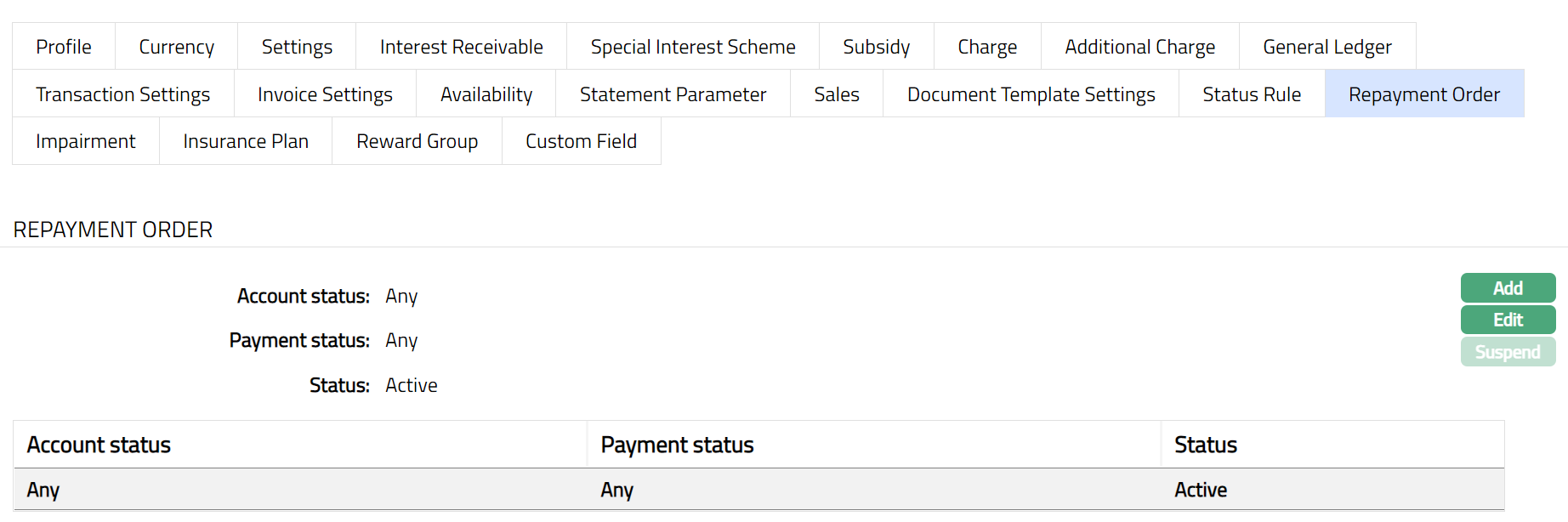The image size is (1568, 522).
Task: Open the Insurance Plan tab
Action: (246, 141)
